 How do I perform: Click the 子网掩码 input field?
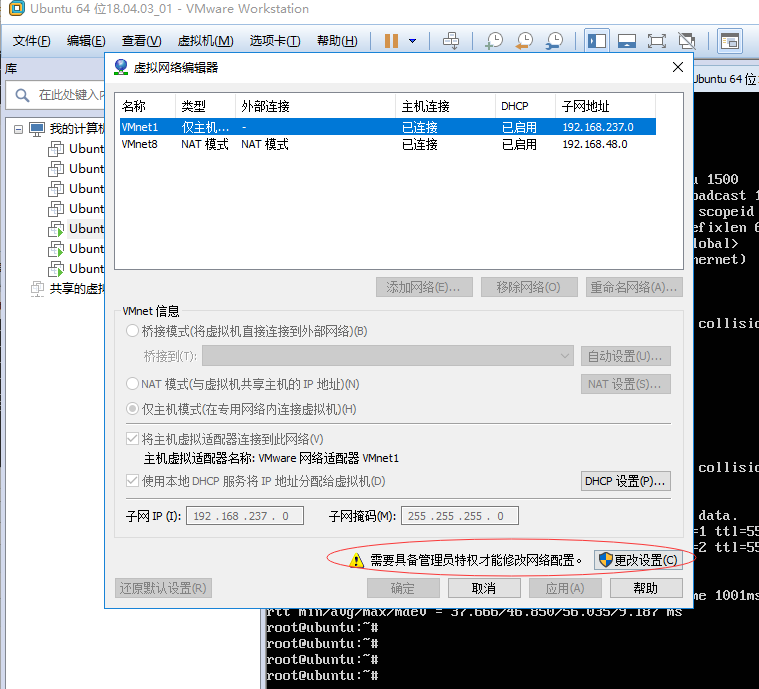click(460, 516)
